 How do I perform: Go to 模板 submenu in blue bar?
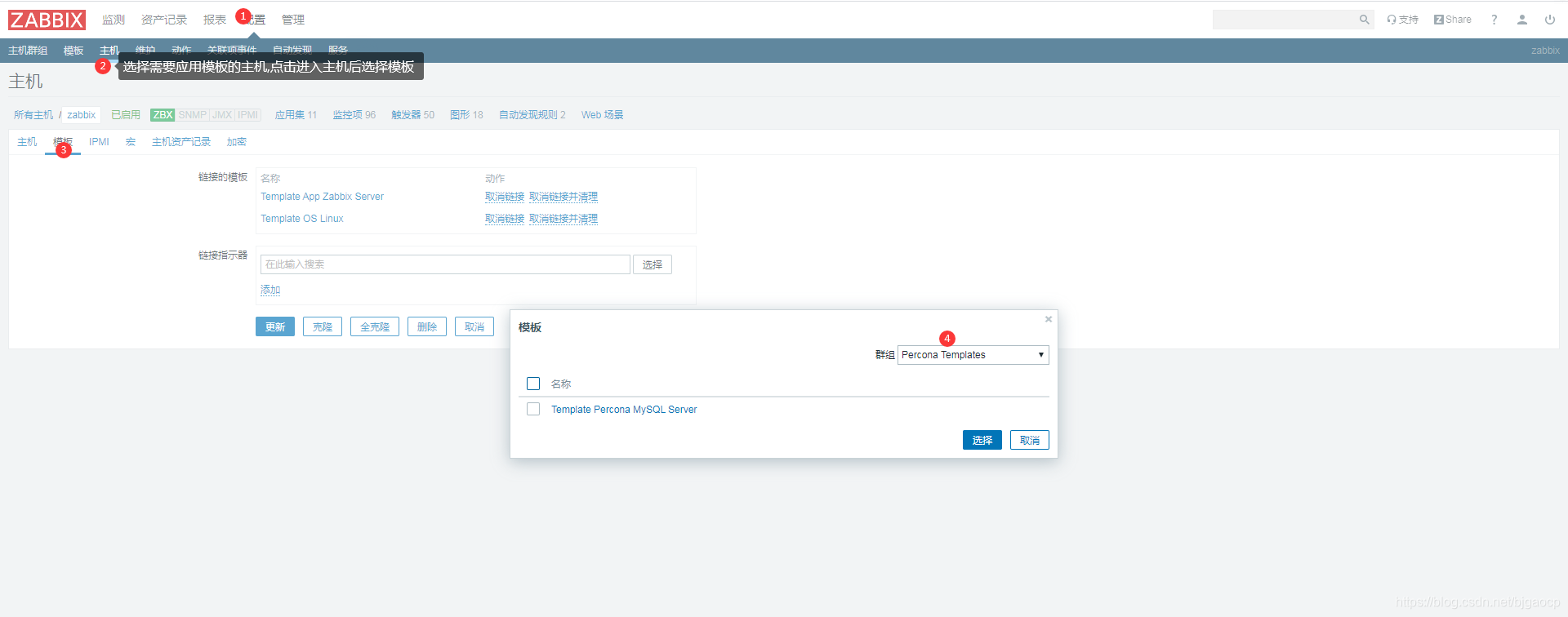73,51
